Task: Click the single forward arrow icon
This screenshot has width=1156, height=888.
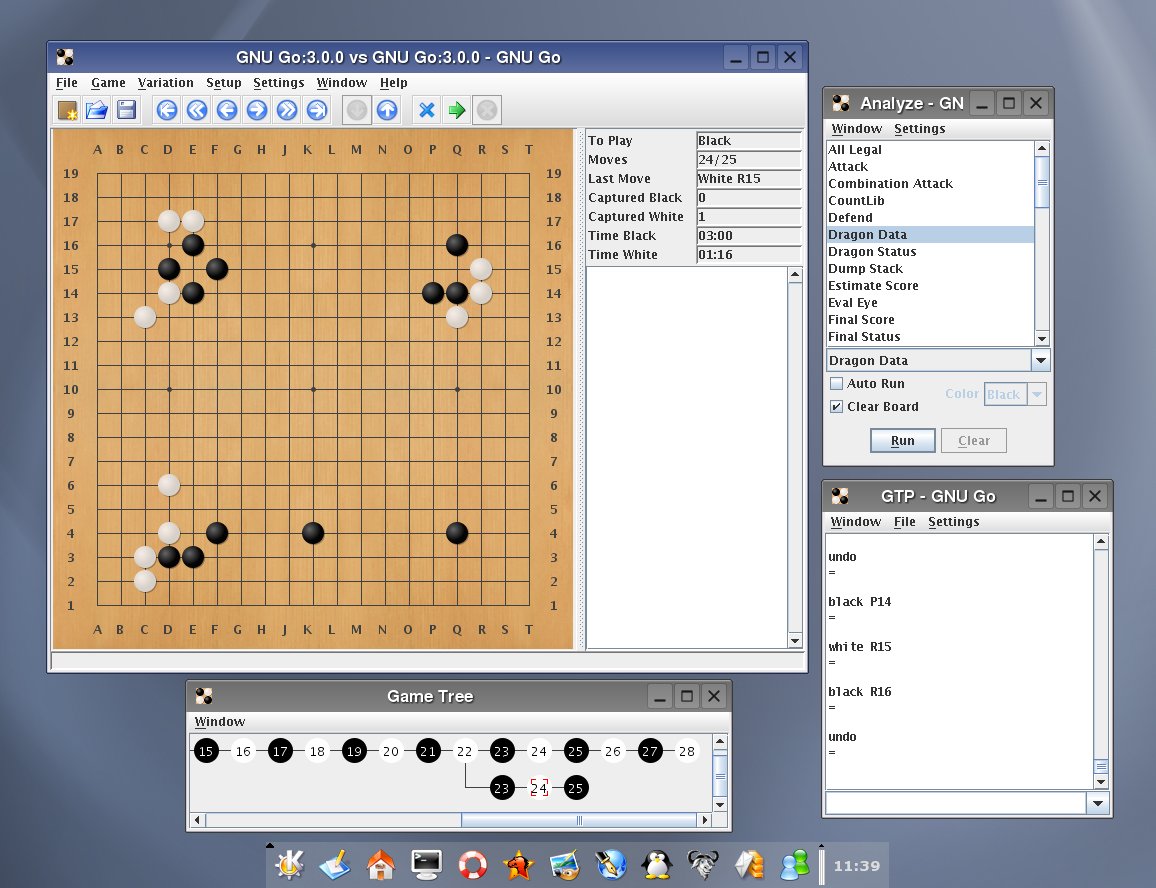Action: coord(257,110)
